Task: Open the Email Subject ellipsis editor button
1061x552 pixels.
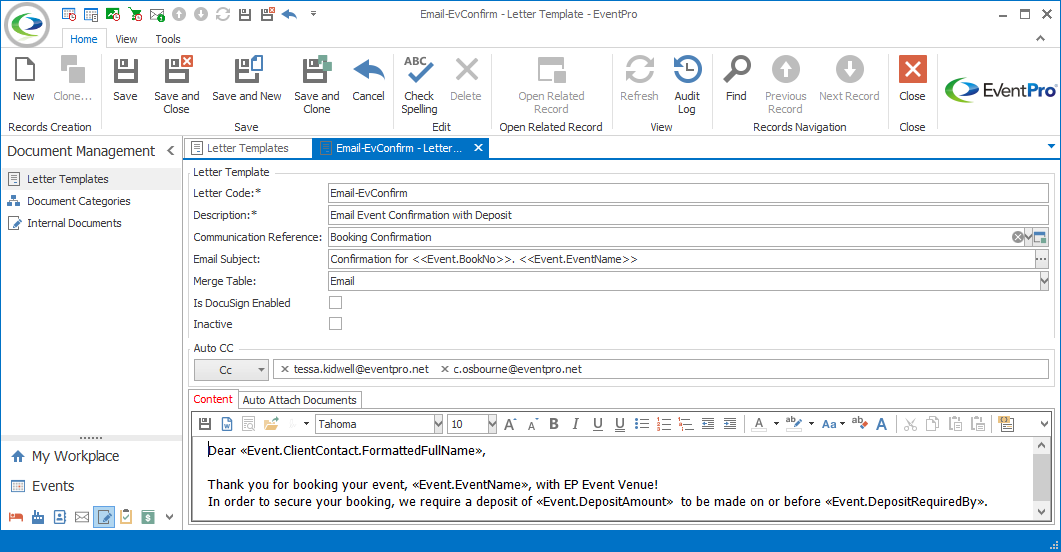Action: [1041, 259]
